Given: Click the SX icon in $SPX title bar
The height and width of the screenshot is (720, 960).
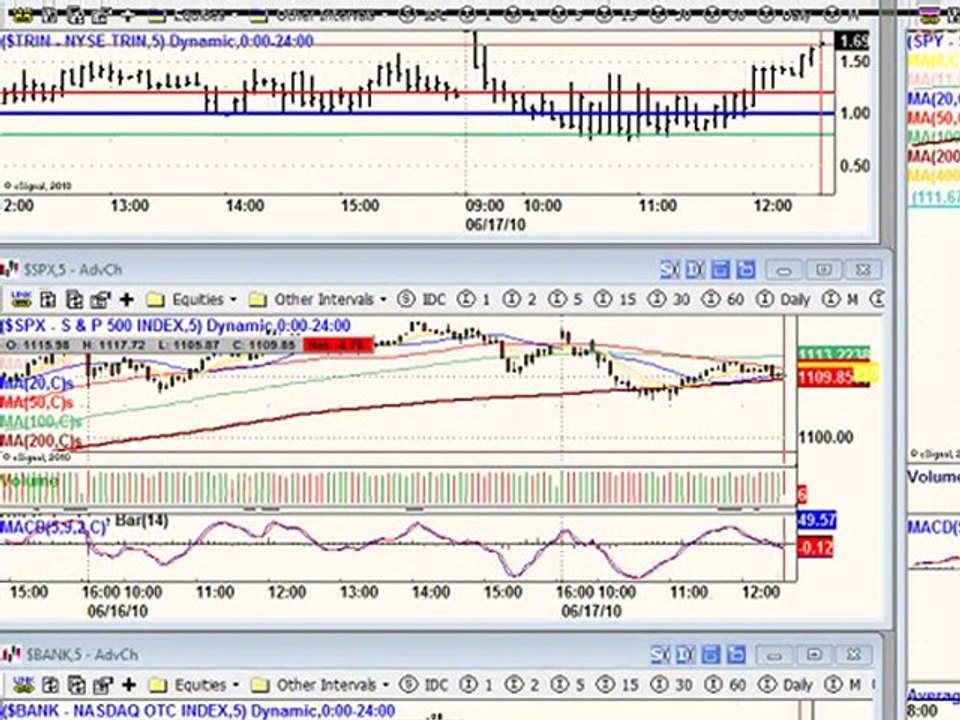Looking at the screenshot, I should tap(669, 269).
